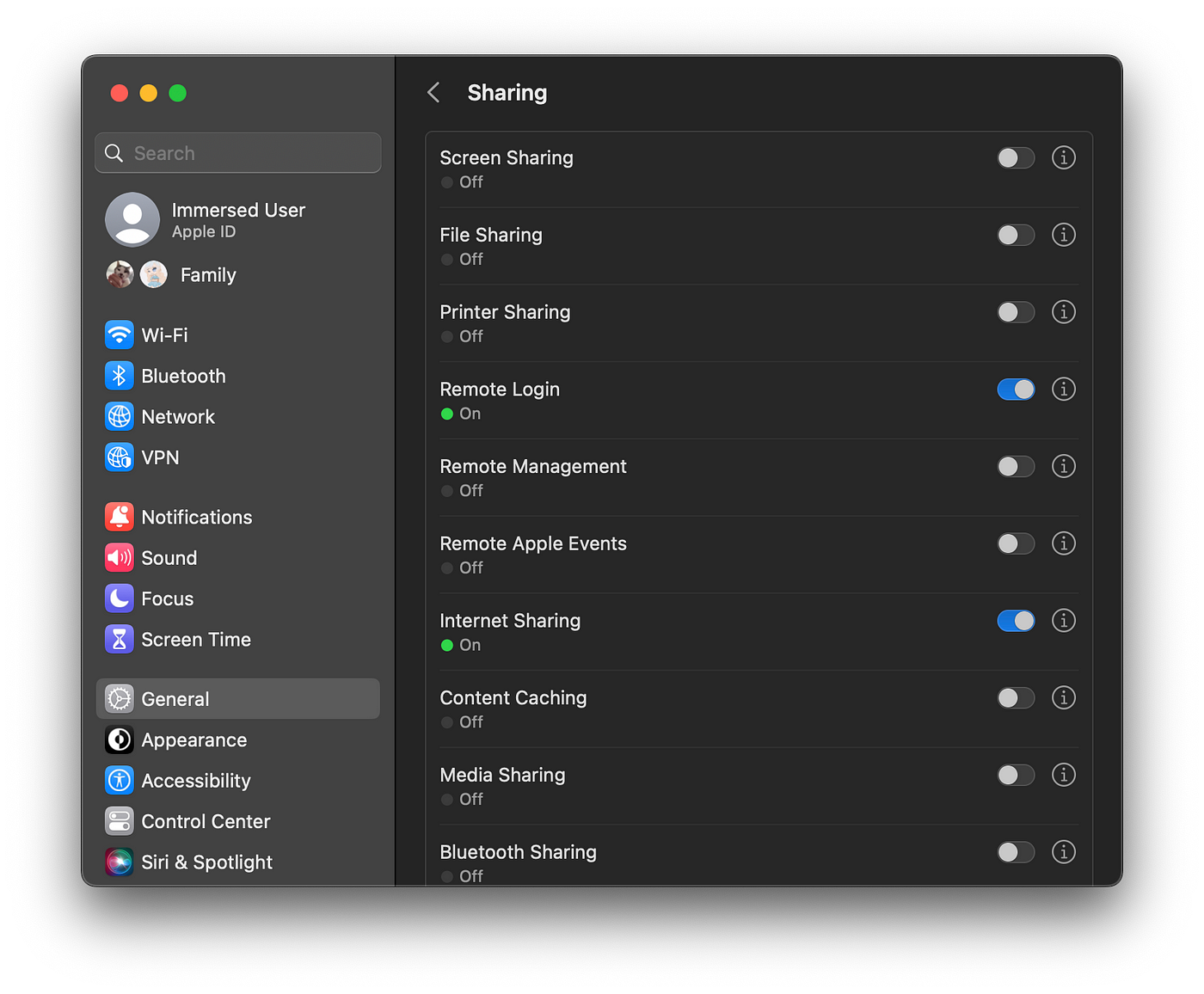Open info for Printer Sharing

[1064, 312]
